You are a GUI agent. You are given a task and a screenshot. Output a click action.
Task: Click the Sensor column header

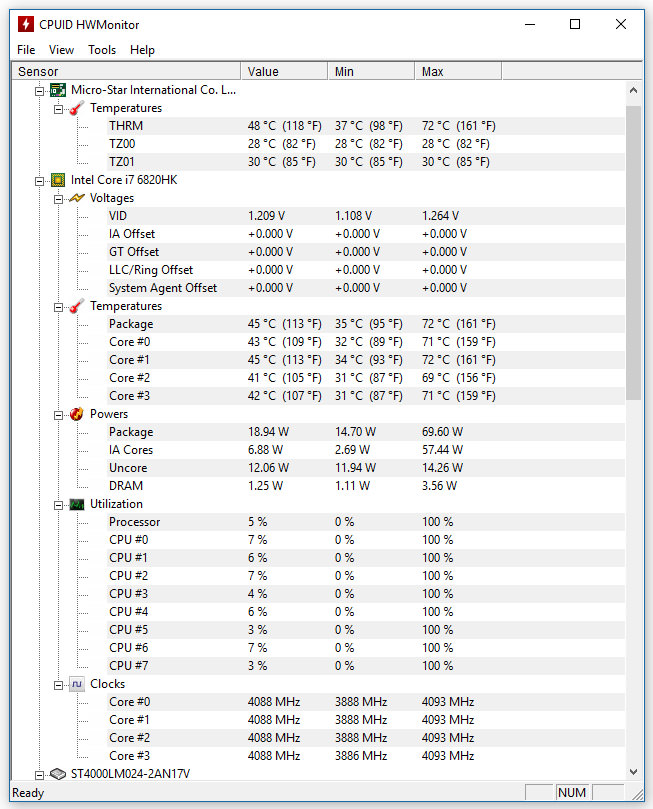(126, 71)
